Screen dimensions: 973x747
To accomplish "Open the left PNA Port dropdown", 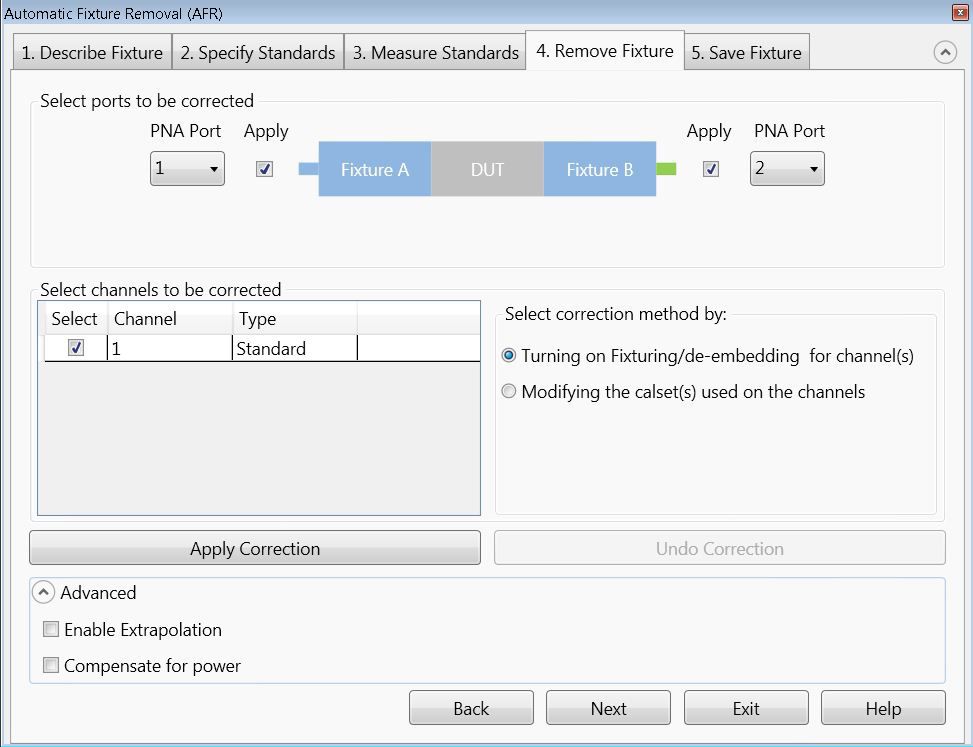I will [x=187, y=169].
